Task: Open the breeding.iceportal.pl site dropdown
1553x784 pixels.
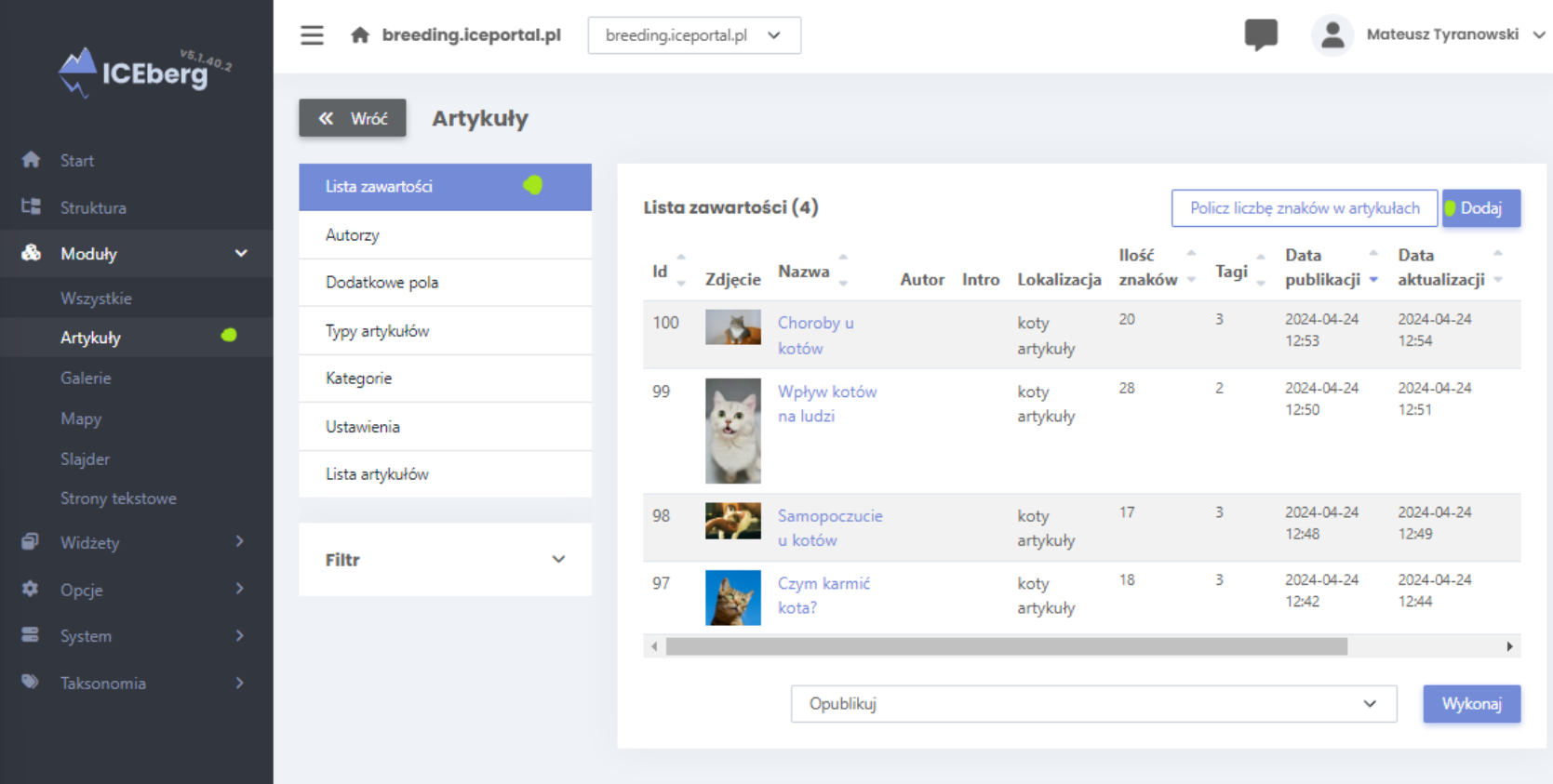Action: 693,35
